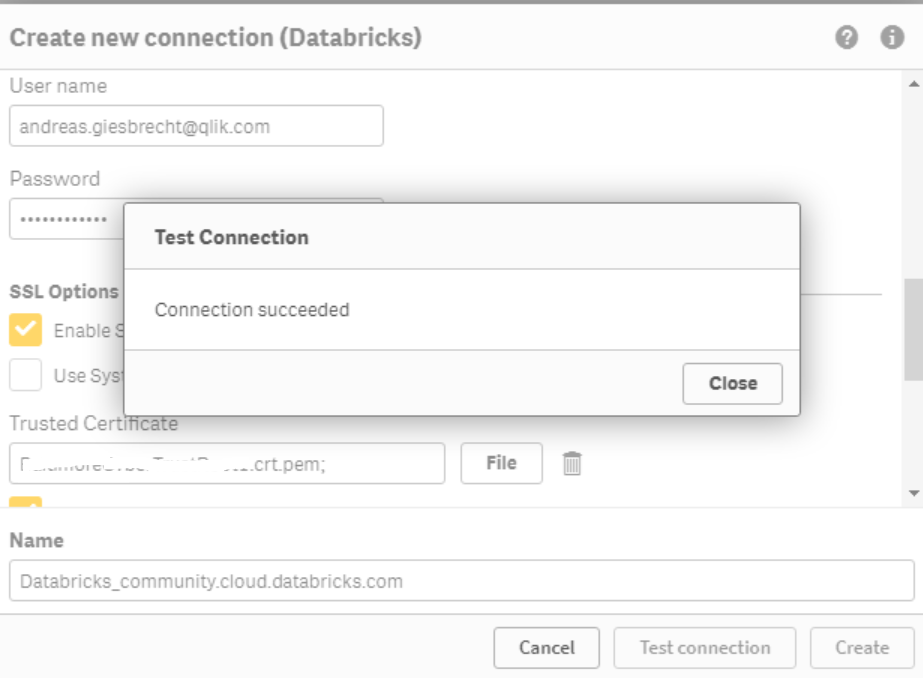The width and height of the screenshot is (923, 678).
Task: Click the Test connection button
Action: (704, 647)
